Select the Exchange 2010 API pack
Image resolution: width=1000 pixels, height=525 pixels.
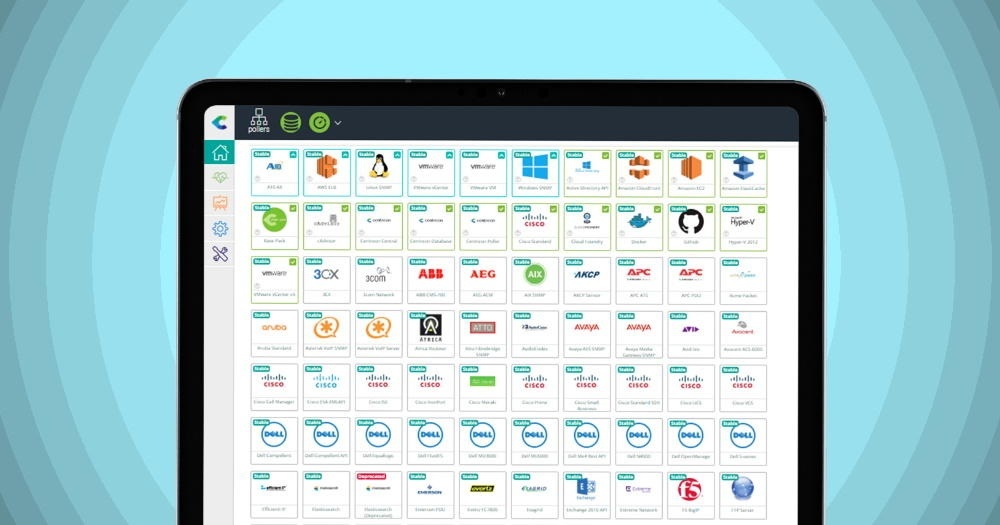587,496
